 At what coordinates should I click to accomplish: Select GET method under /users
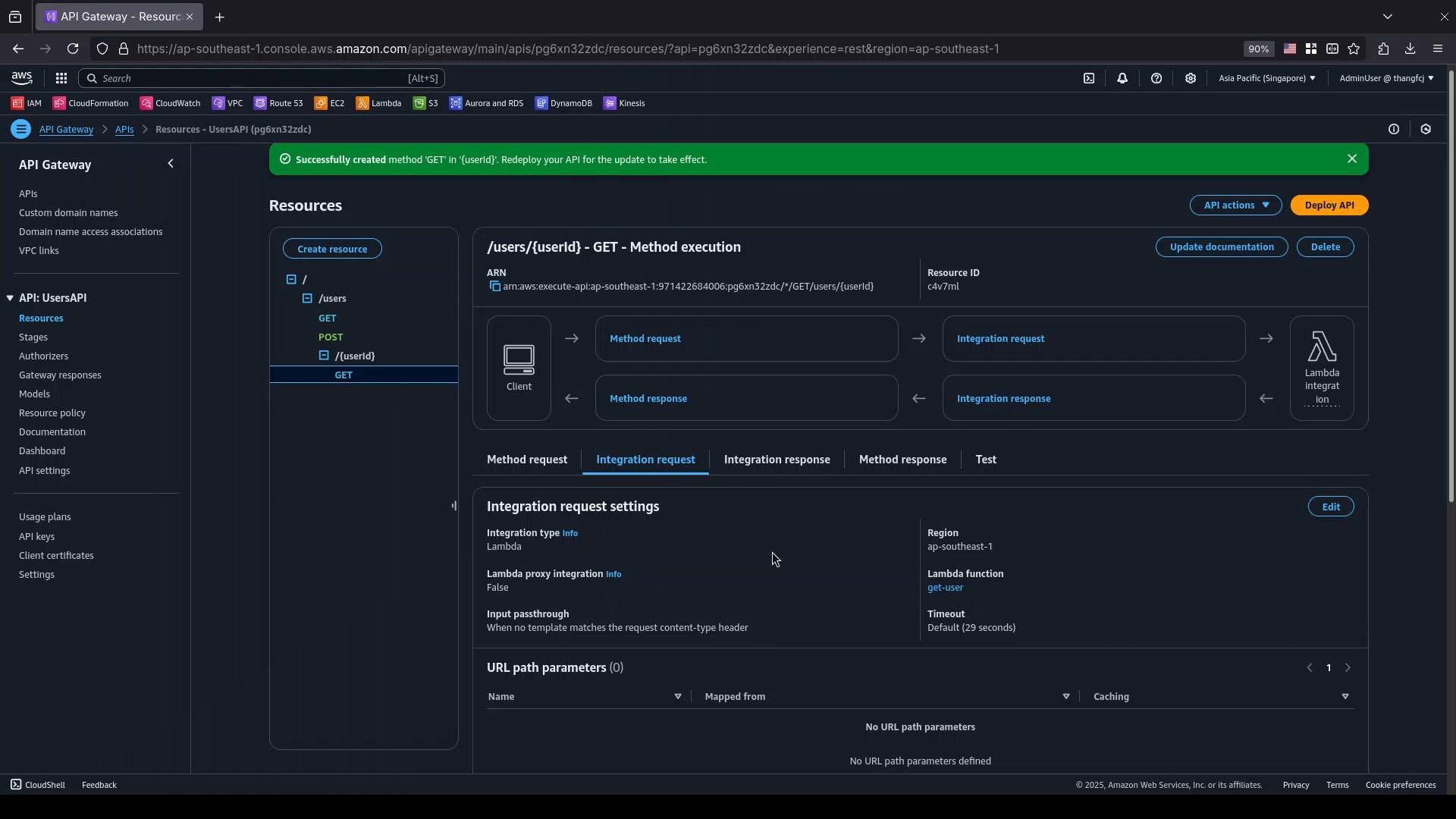[327, 318]
